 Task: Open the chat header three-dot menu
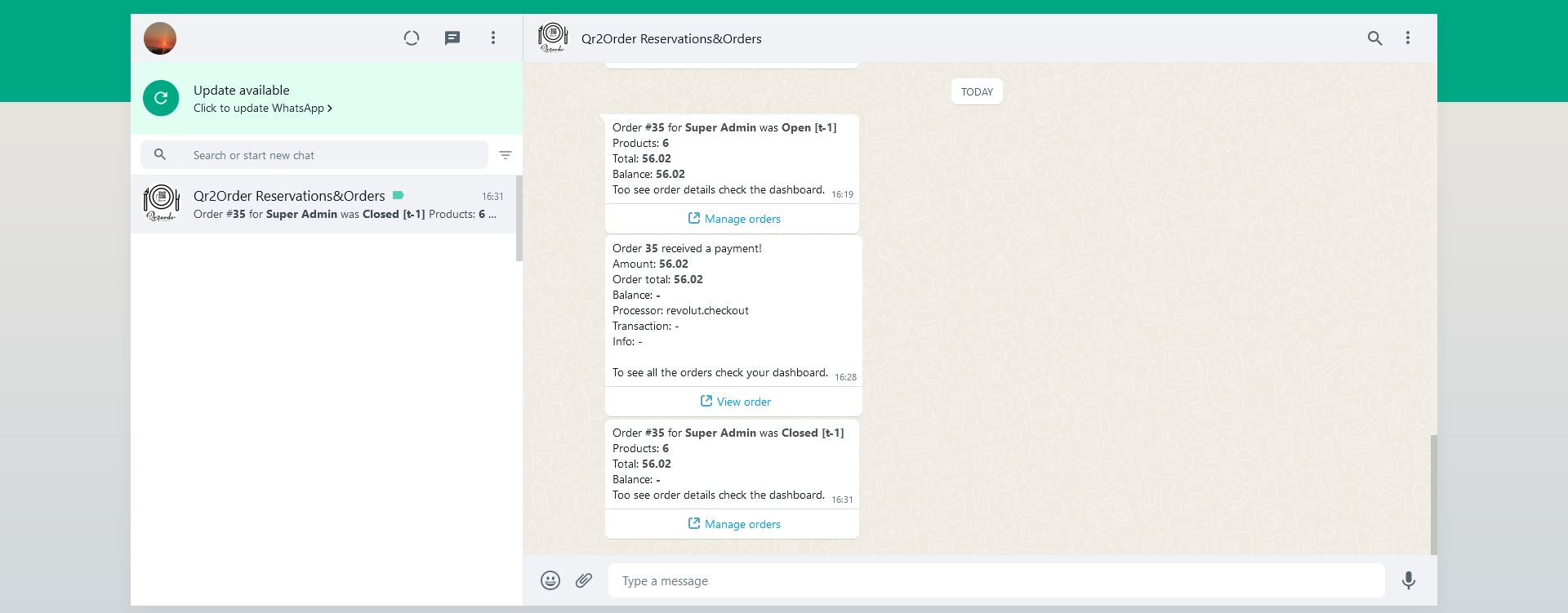click(x=1408, y=38)
